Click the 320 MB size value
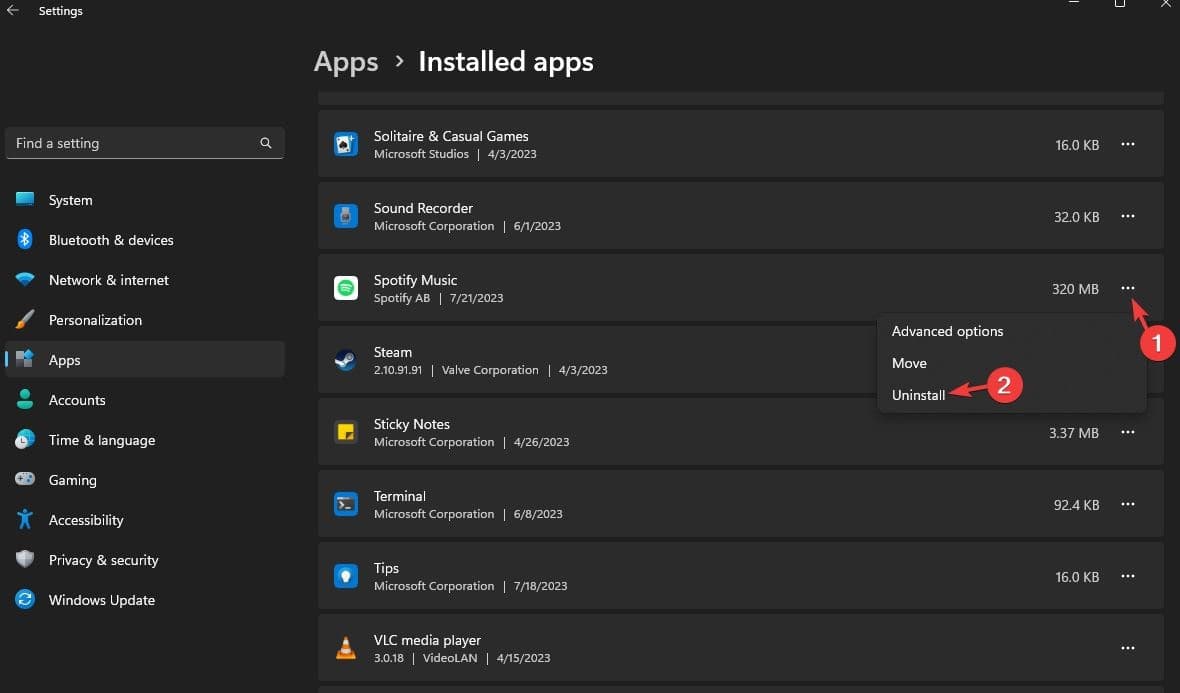 click(1075, 289)
